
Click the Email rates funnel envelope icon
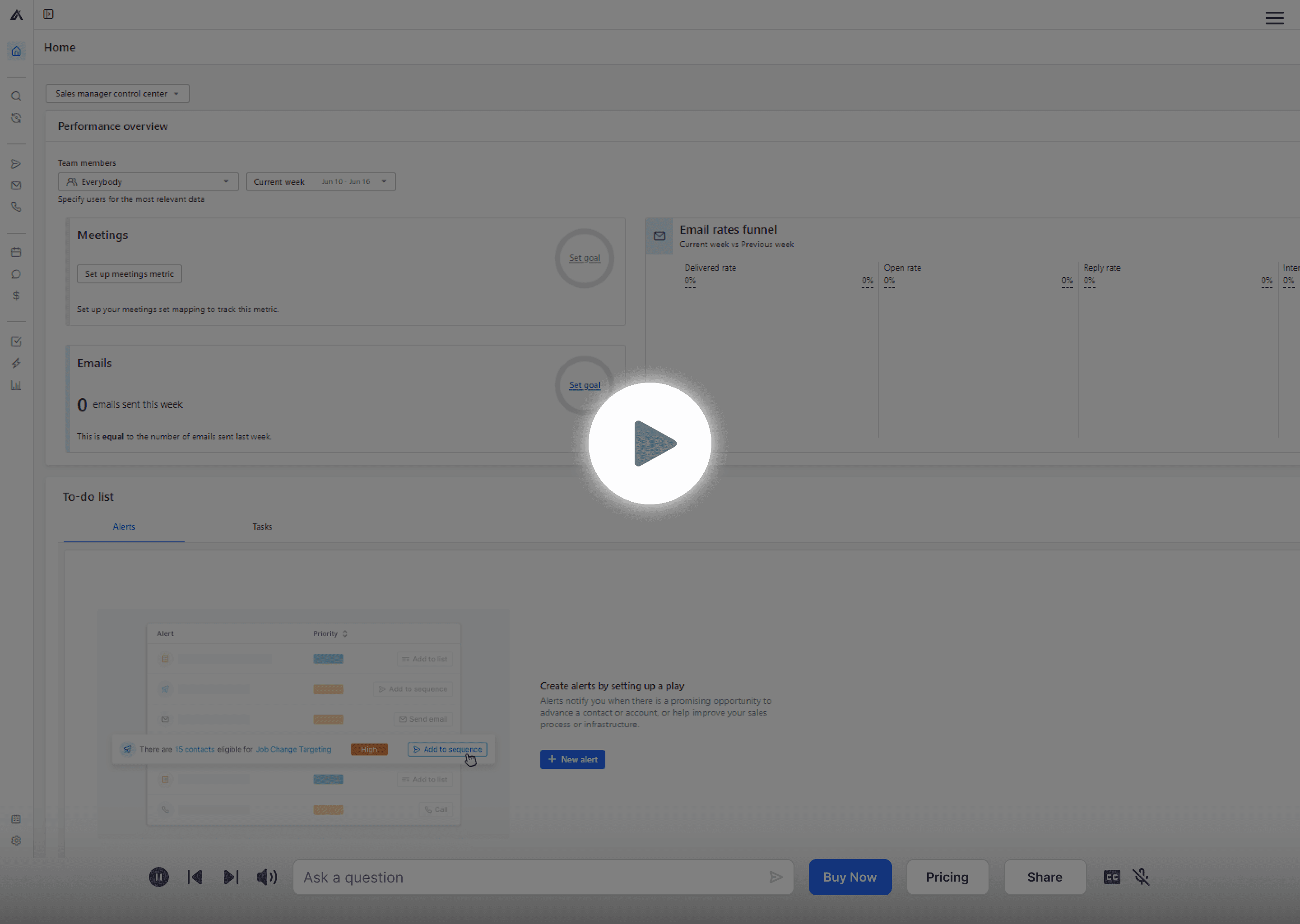[x=659, y=236]
